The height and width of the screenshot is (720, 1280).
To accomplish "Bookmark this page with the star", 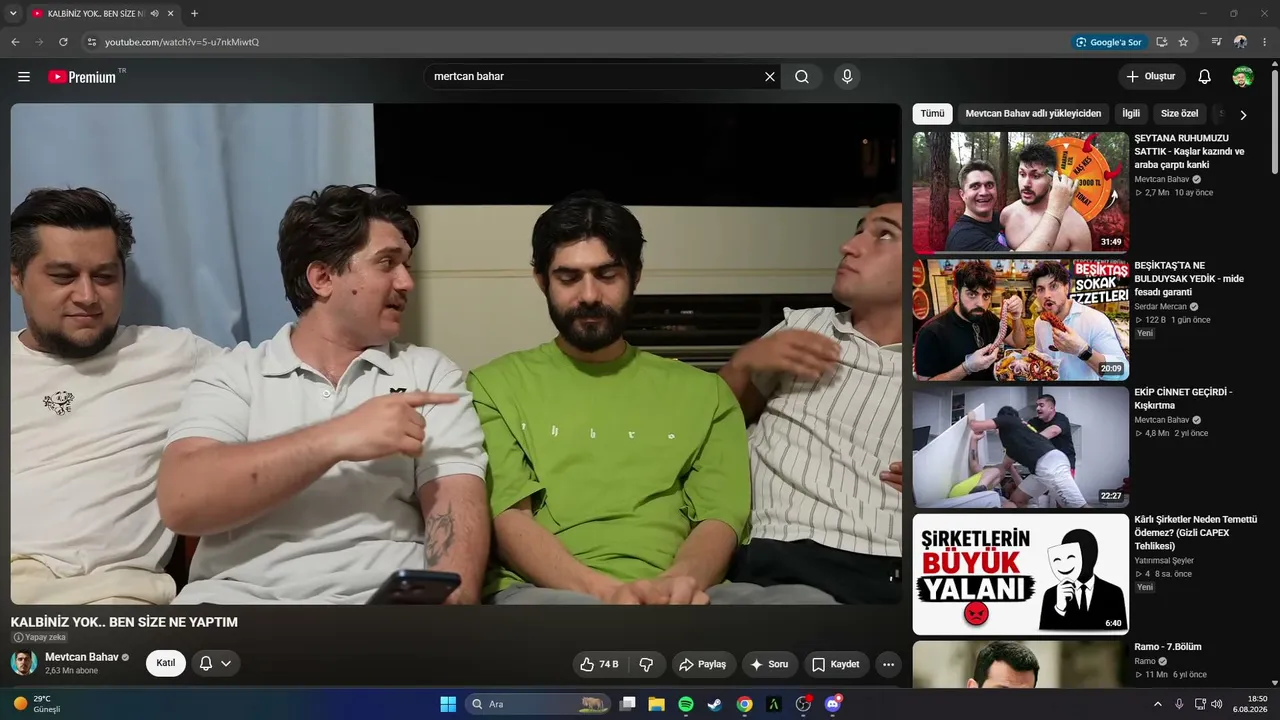I will pos(1183,42).
